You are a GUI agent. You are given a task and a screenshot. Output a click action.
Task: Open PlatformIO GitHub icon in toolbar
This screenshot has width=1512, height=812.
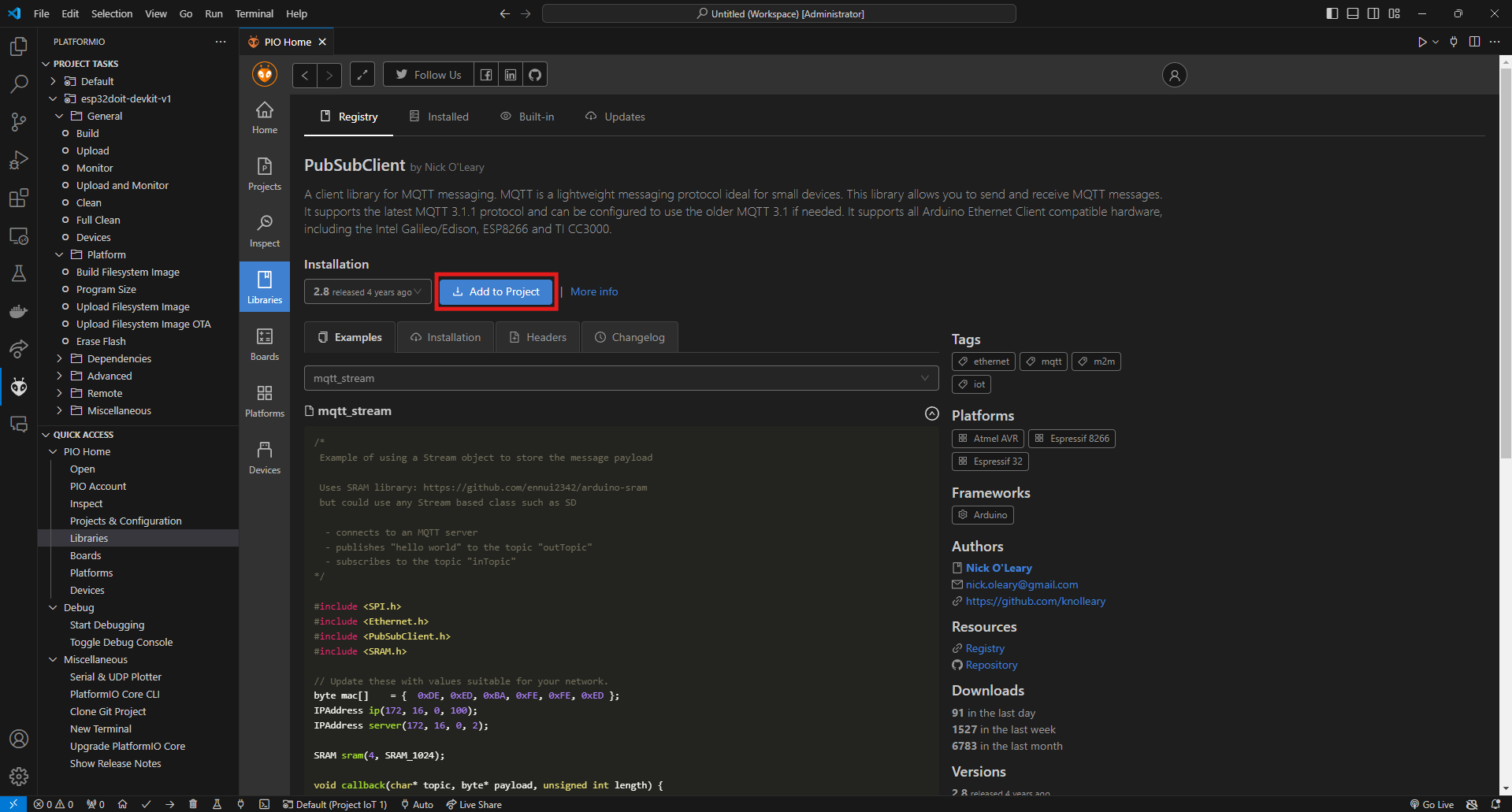[x=535, y=75]
